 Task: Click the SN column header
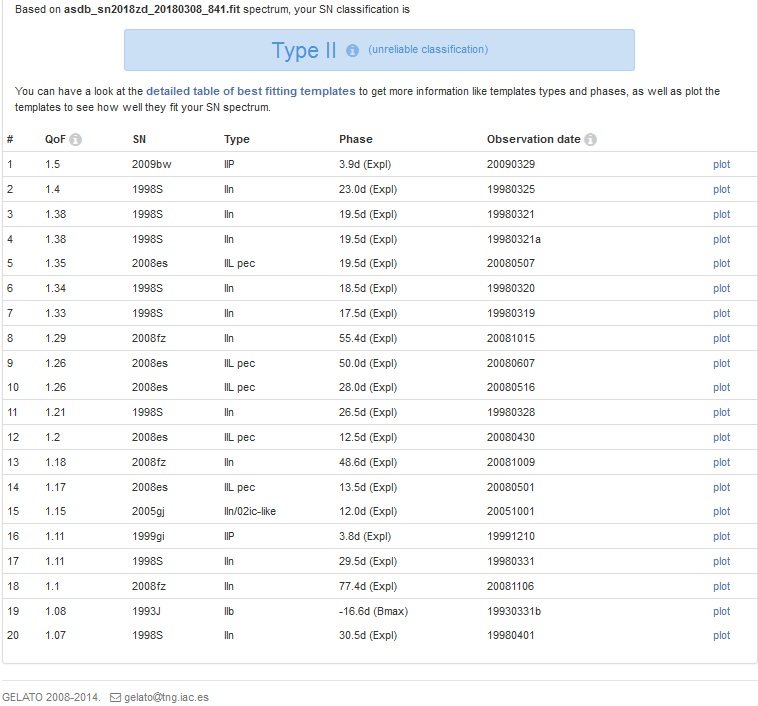(139, 139)
